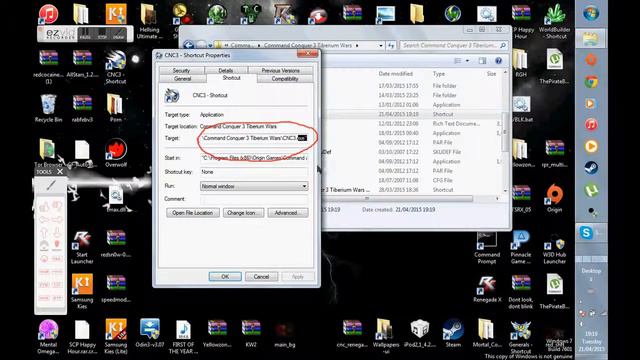Click the Explorer search box
The width and height of the screenshot is (640, 360).
click(x=454, y=45)
